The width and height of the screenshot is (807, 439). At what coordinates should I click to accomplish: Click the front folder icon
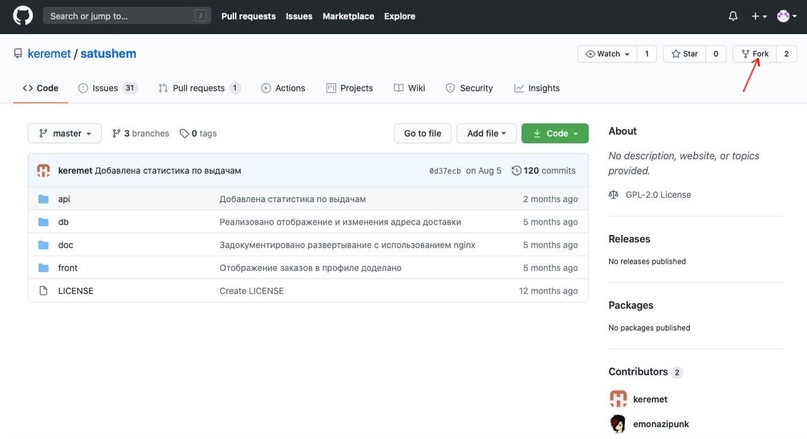pyautogui.click(x=43, y=268)
